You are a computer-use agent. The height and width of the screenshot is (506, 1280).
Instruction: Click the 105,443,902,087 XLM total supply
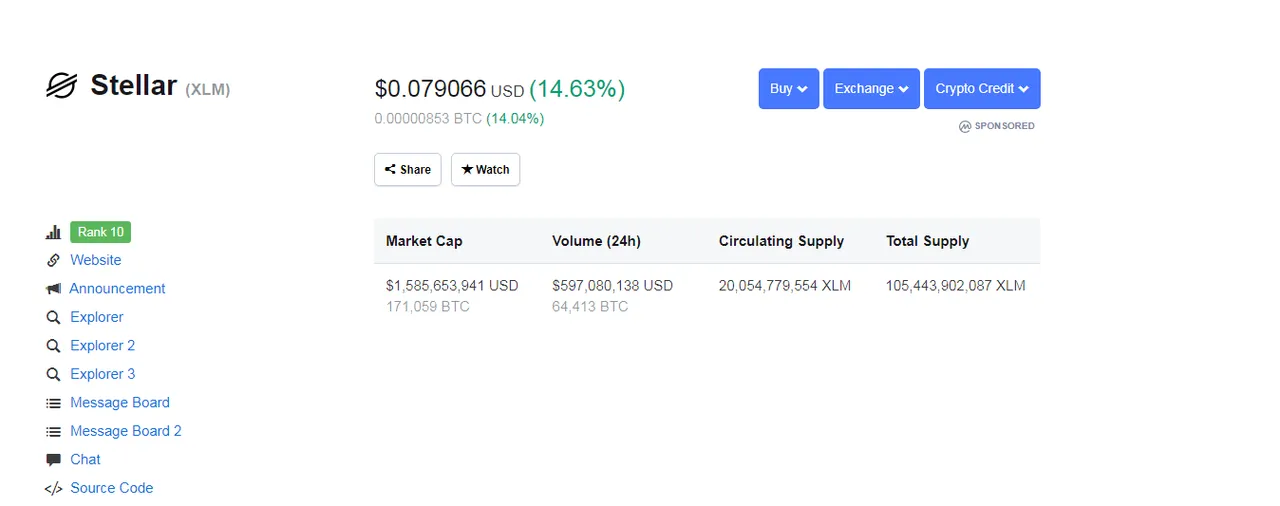coord(955,285)
